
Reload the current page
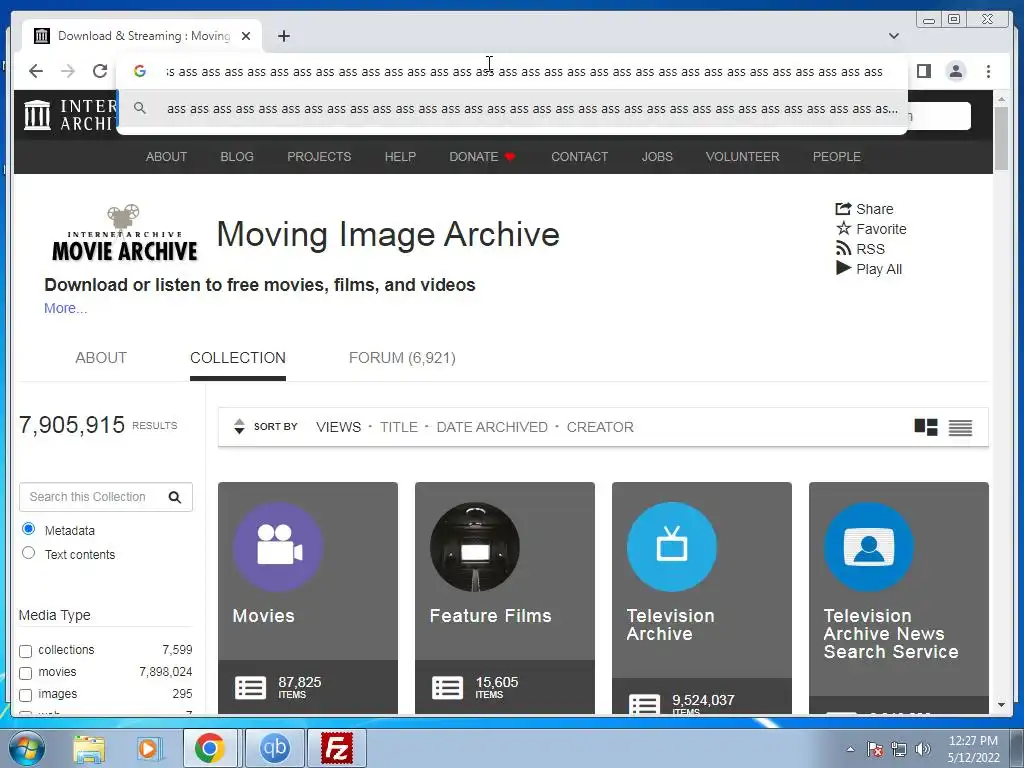point(100,71)
